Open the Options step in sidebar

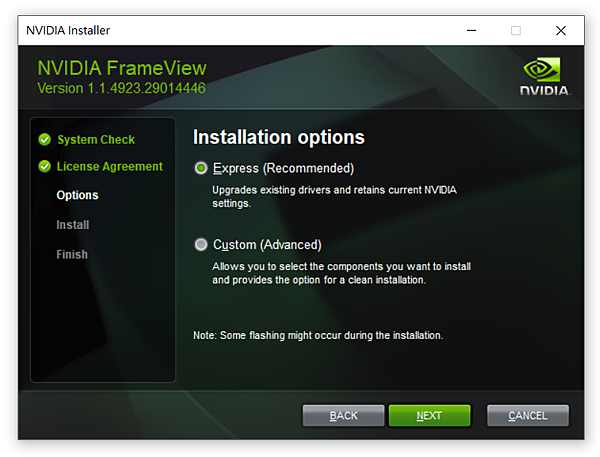tap(77, 195)
